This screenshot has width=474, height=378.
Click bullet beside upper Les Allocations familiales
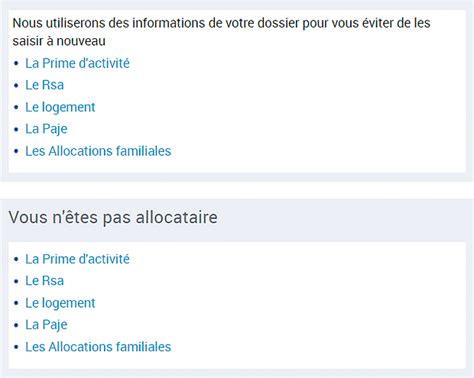(x=16, y=151)
